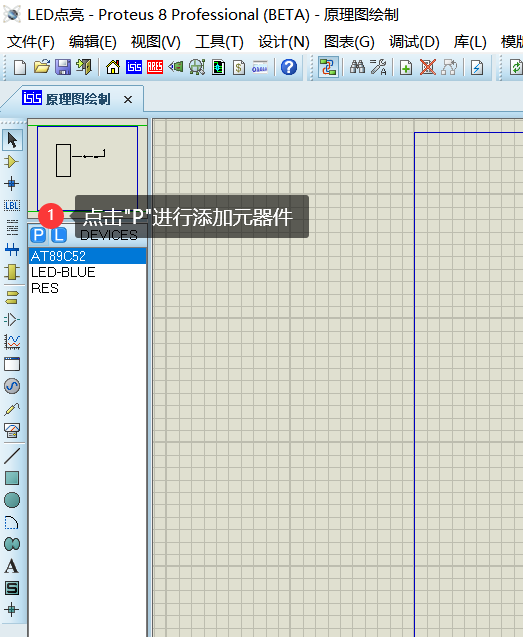Choose the Device Pins mode tool
The image size is (523, 637).
[x=12, y=320]
